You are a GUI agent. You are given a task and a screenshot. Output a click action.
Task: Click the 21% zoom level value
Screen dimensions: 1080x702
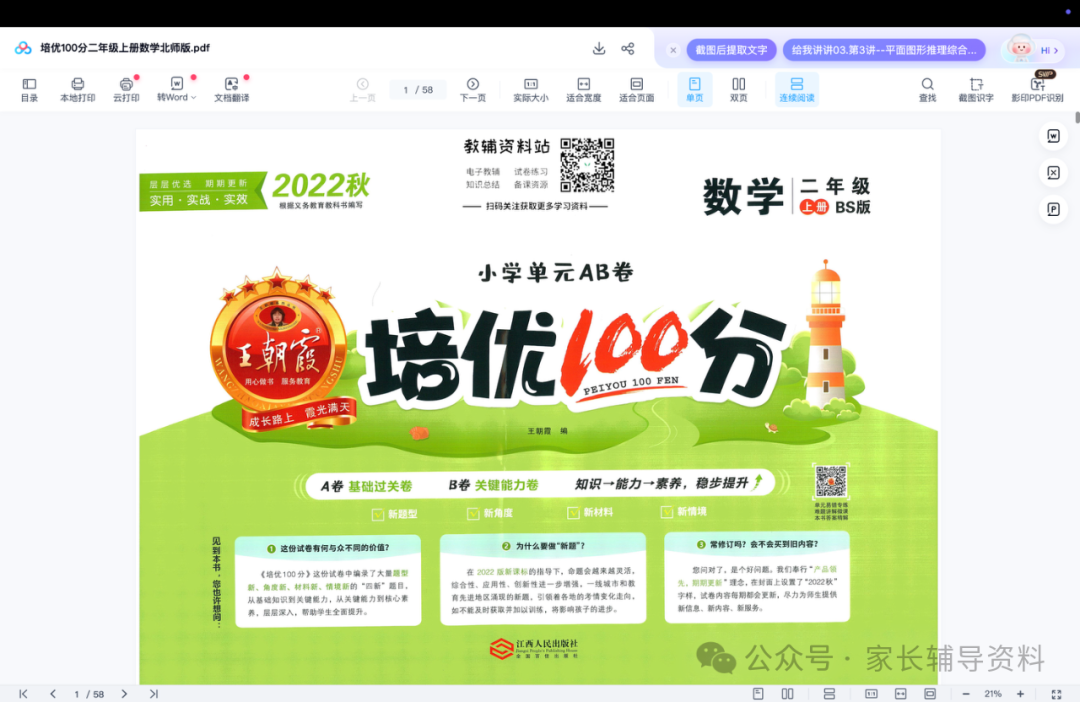click(993, 694)
